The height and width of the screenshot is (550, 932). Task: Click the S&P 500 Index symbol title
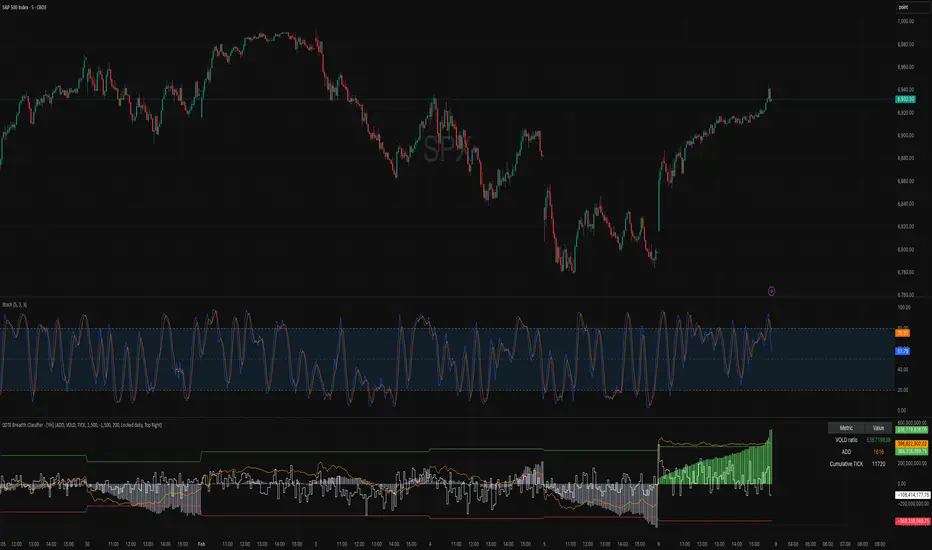tap(24, 7)
